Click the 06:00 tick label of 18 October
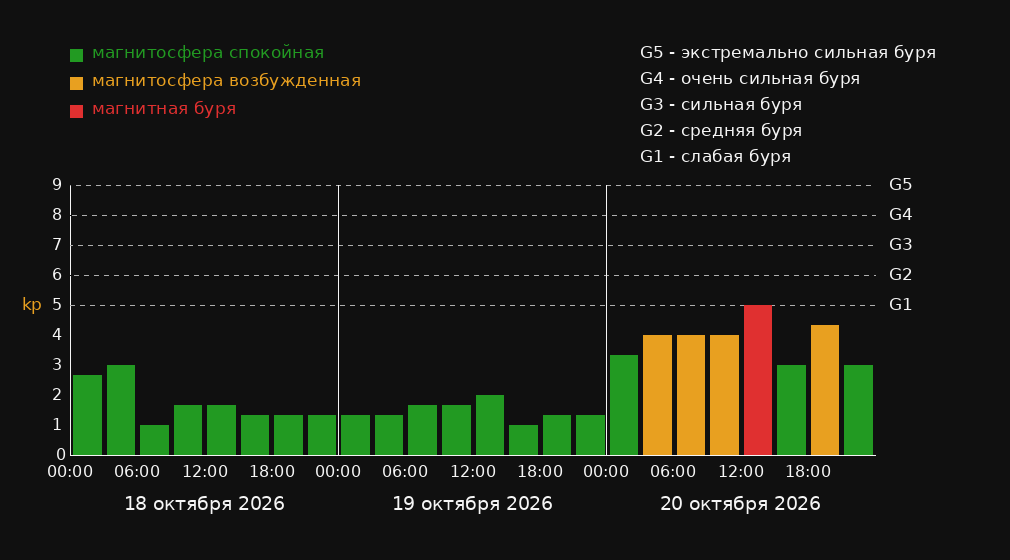Screen dimensions: 1010x560 point(137,472)
